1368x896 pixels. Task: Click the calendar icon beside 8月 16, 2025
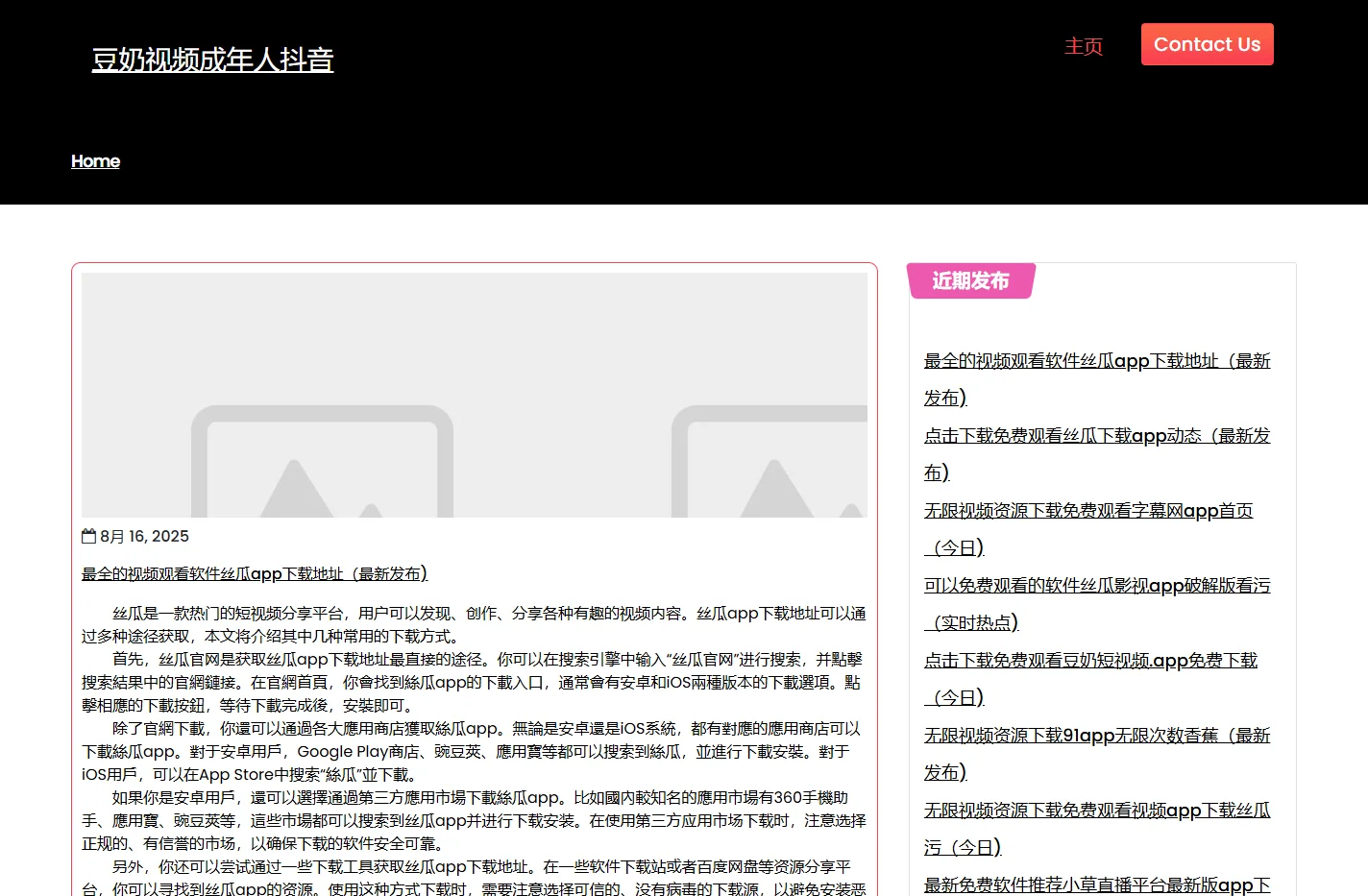(x=88, y=536)
